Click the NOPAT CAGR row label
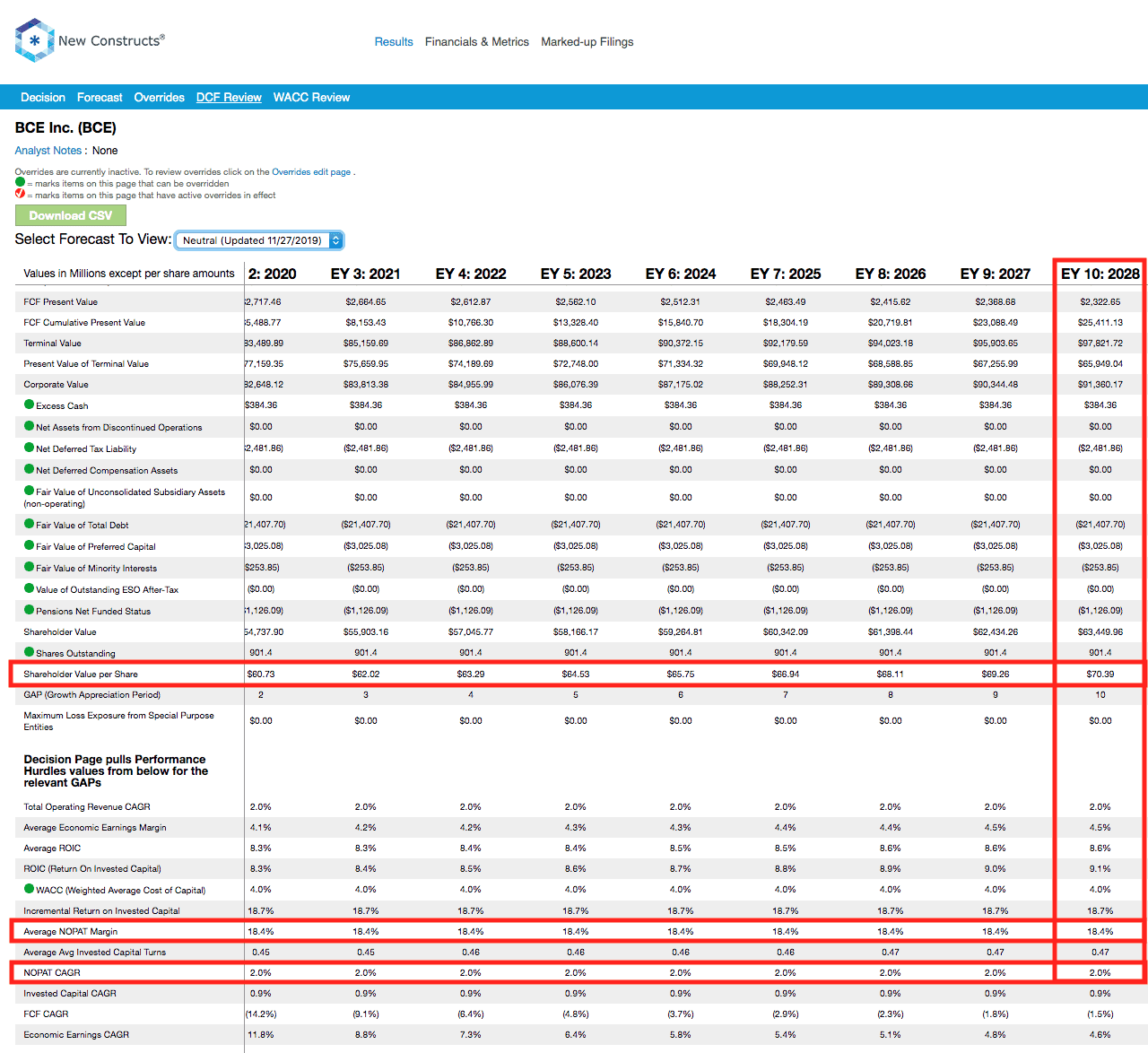The height and width of the screenshot is (1053, 1148). pyautogui.click(x=52, y=972)
